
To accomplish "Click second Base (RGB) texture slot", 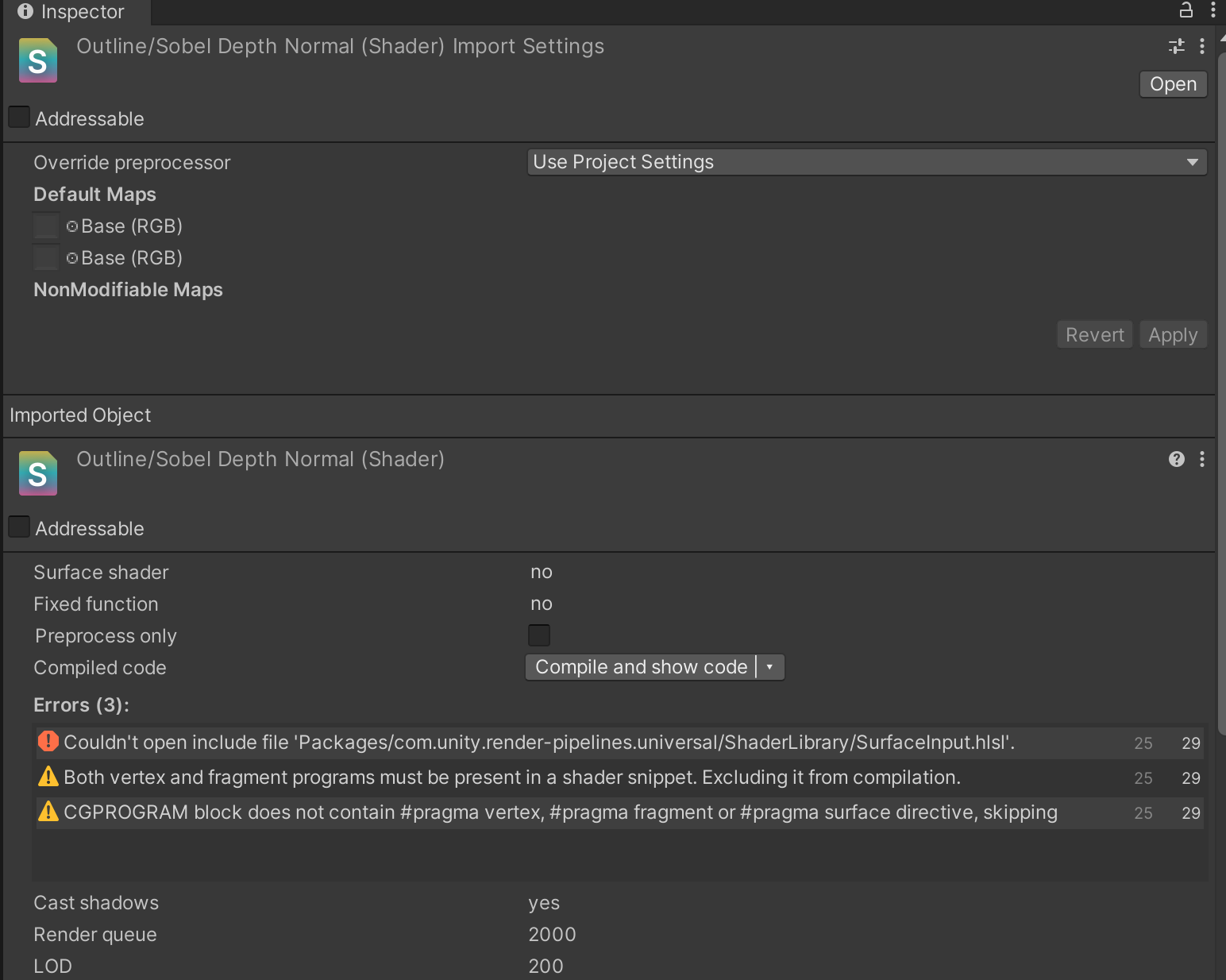I will tap(46, 258).
